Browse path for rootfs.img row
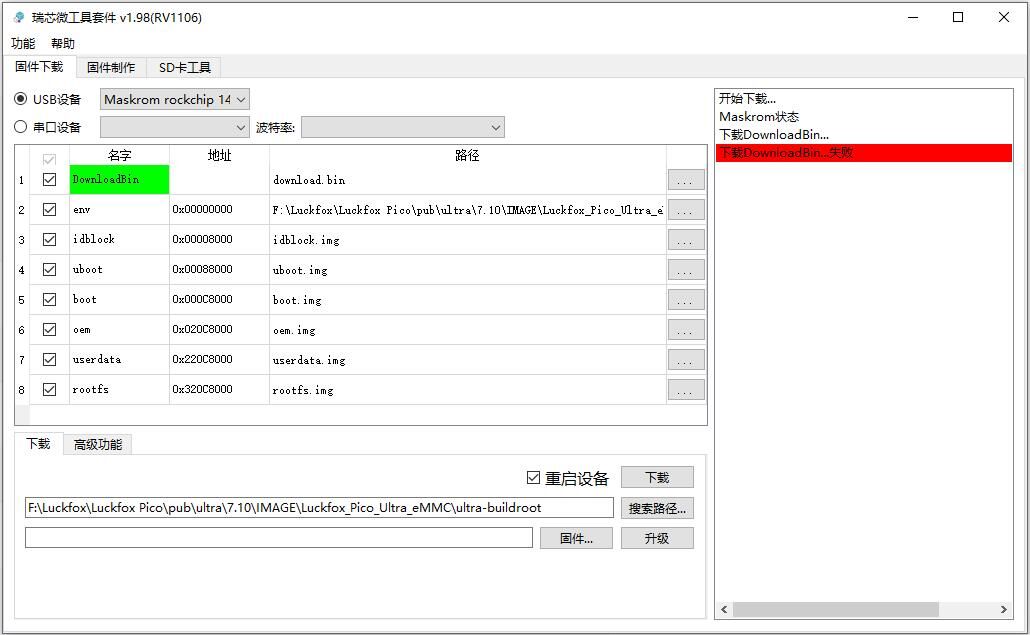This screenshot has height=635, width=1030. point(686,390)
